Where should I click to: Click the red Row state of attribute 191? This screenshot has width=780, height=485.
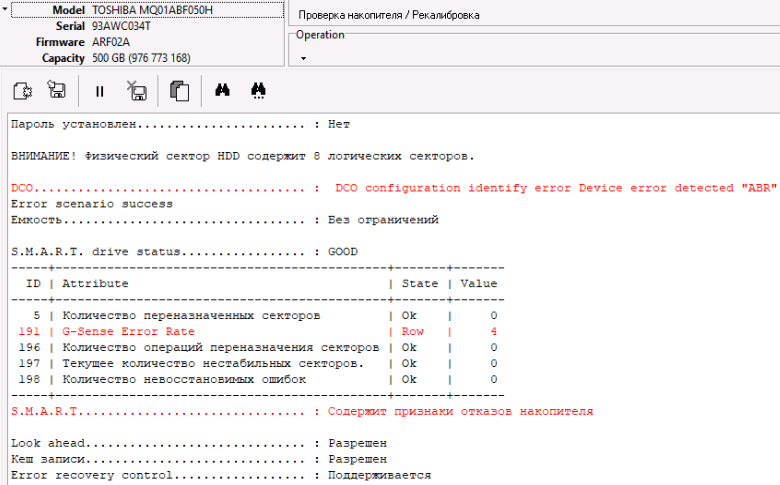[412, 331]
